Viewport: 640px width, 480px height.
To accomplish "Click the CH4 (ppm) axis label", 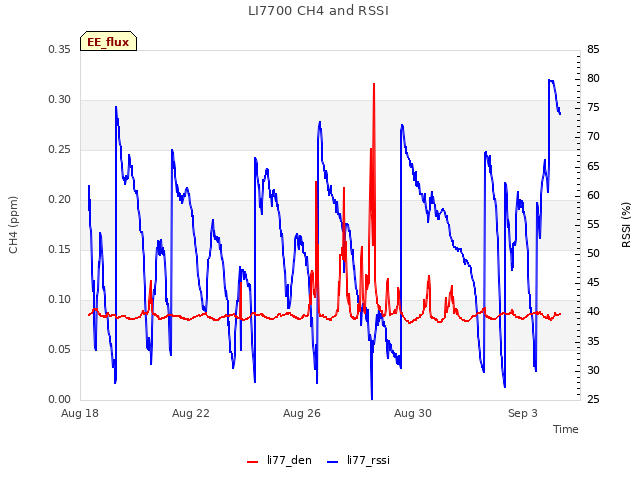I will [x=13, y=225].
